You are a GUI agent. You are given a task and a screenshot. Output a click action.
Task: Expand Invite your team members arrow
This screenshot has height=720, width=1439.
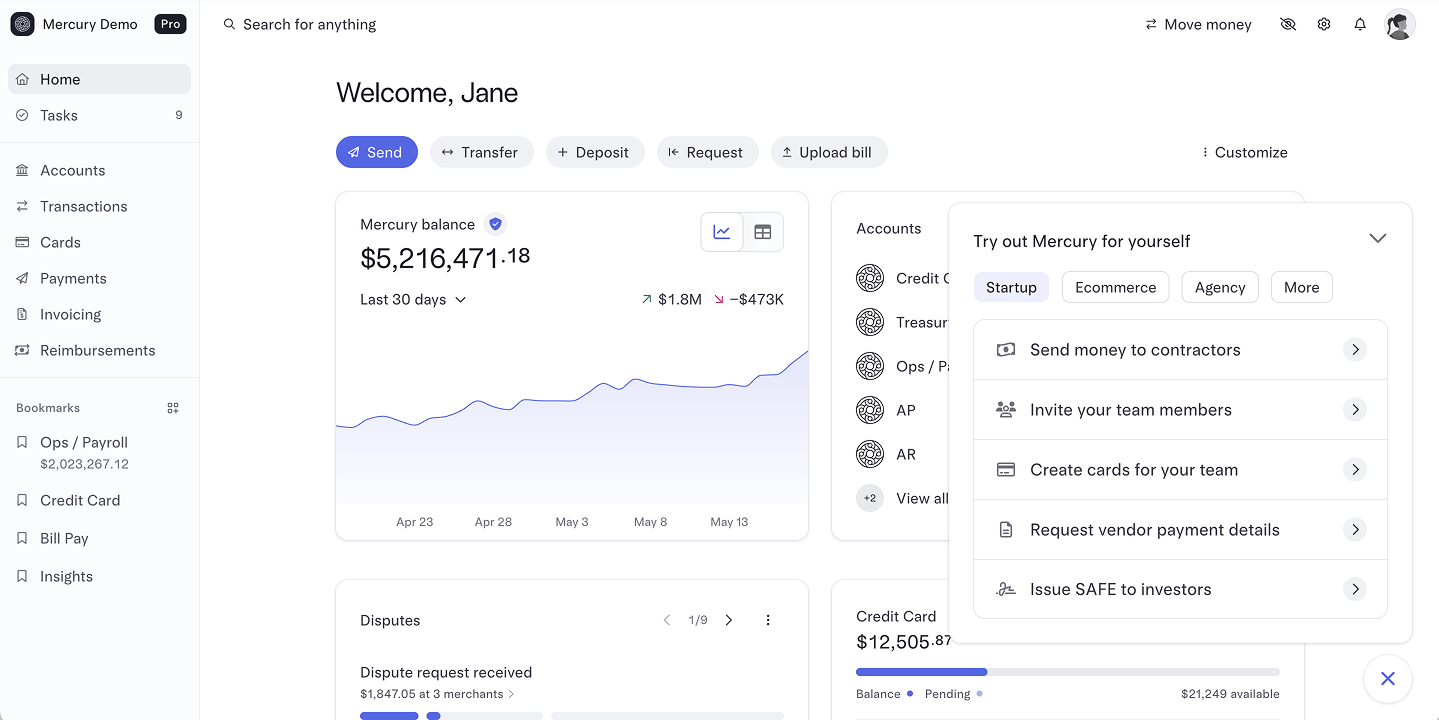pyautogui.click(x=1355, y=410)
